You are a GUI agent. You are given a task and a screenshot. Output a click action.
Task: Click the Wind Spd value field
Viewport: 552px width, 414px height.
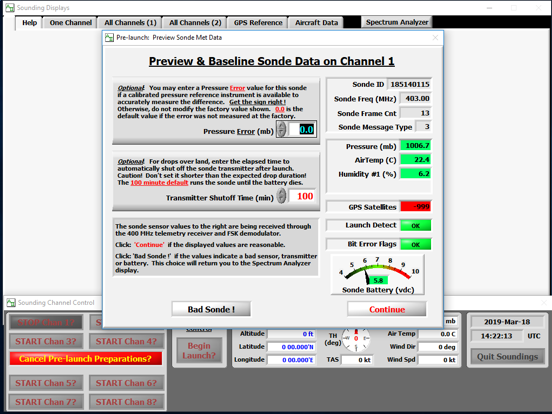pos(438,360)
